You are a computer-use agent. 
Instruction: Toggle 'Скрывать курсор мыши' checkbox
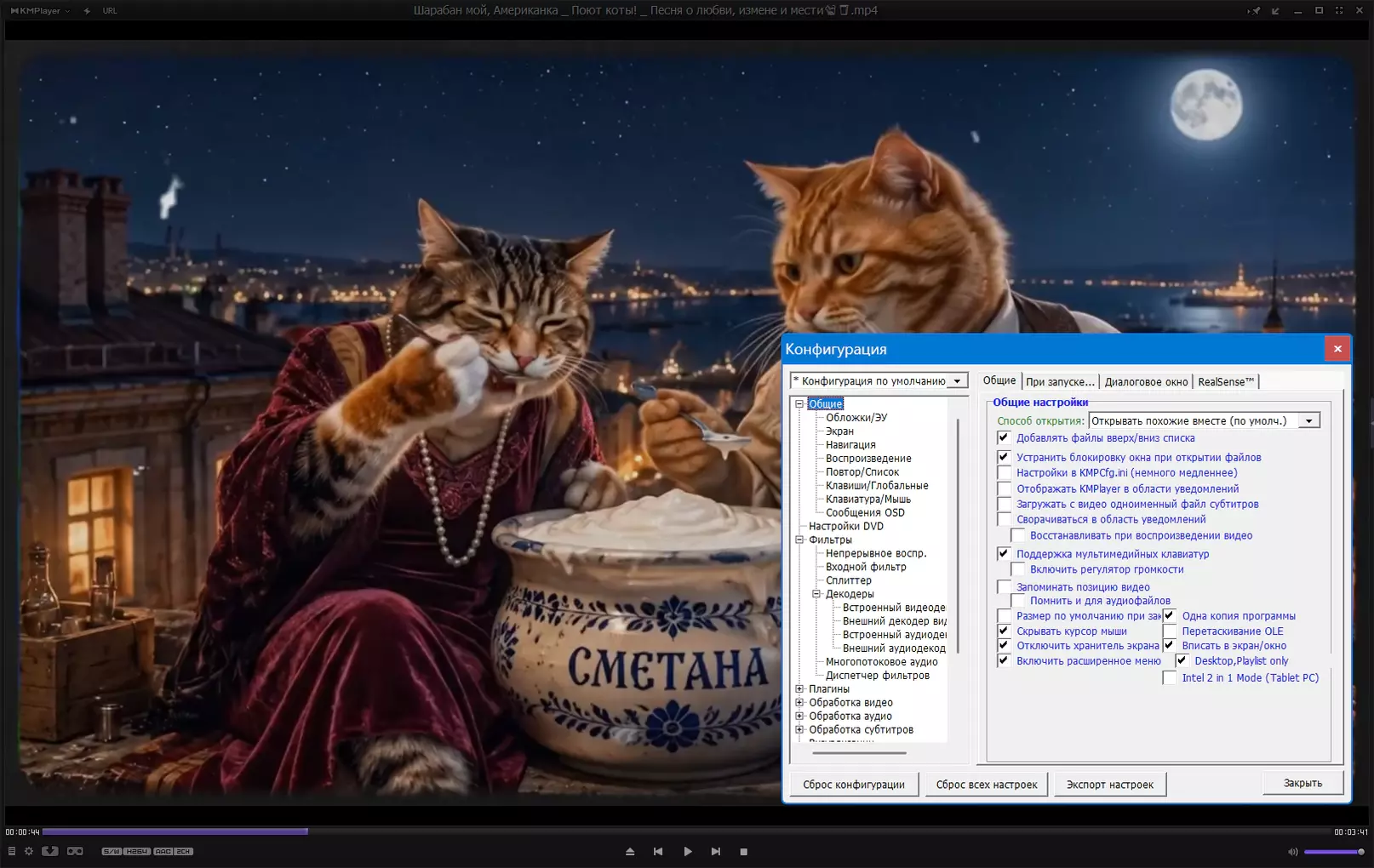click(x=1004, y=631)
